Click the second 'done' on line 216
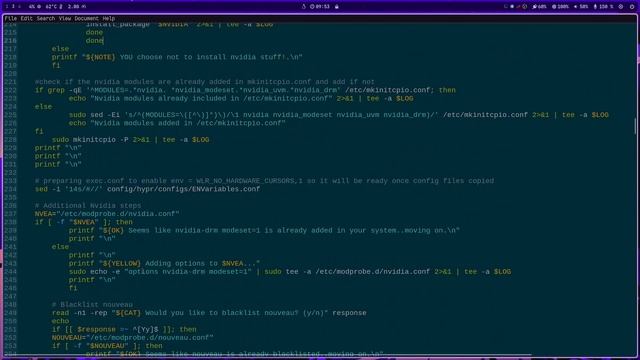Screen dimensions: 640x360 94,41
